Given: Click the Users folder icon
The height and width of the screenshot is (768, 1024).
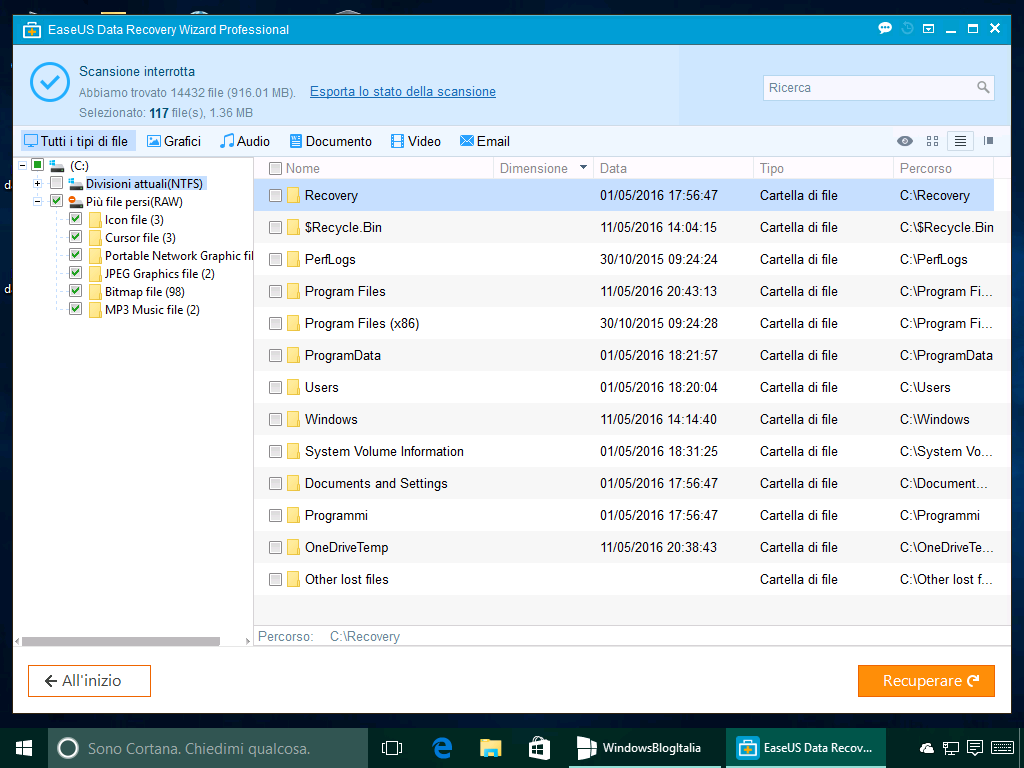Looking at the screenshot, I should [293, 387].
